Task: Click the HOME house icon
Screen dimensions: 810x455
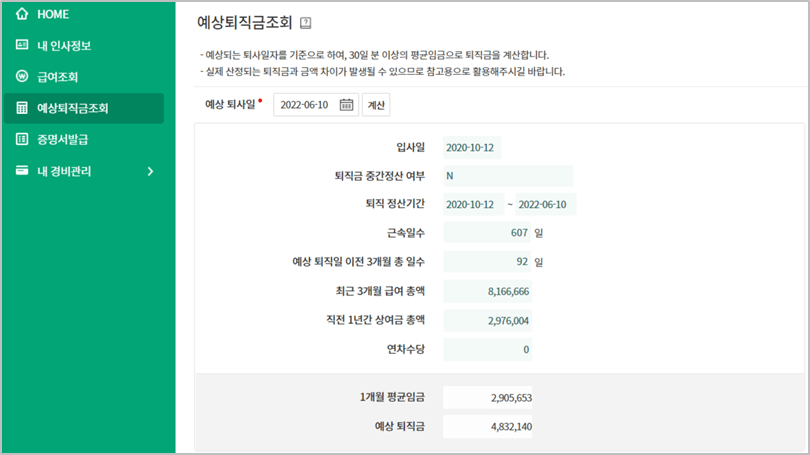Action: [x=22, y=13]
